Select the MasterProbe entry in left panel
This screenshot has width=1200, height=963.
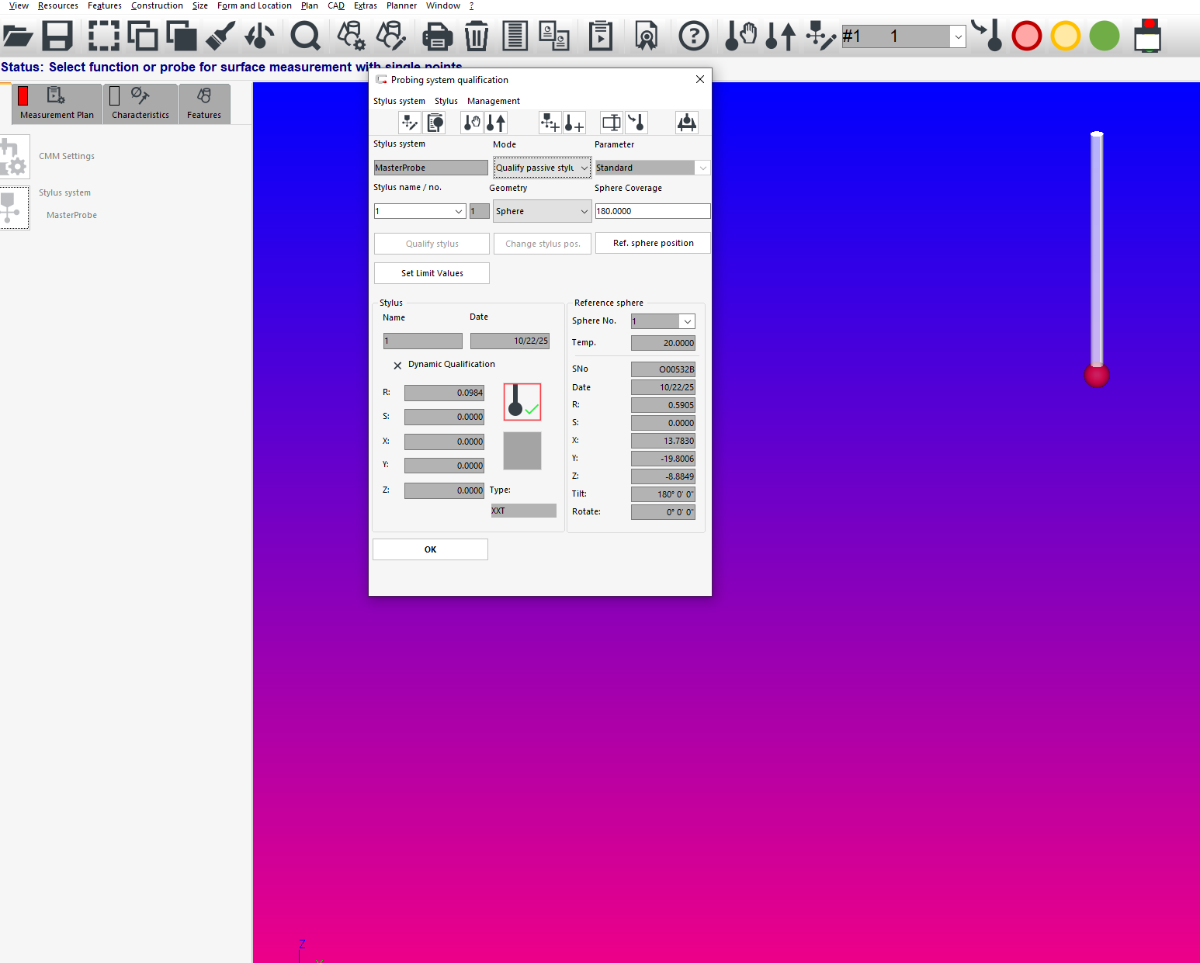[71, 215]
